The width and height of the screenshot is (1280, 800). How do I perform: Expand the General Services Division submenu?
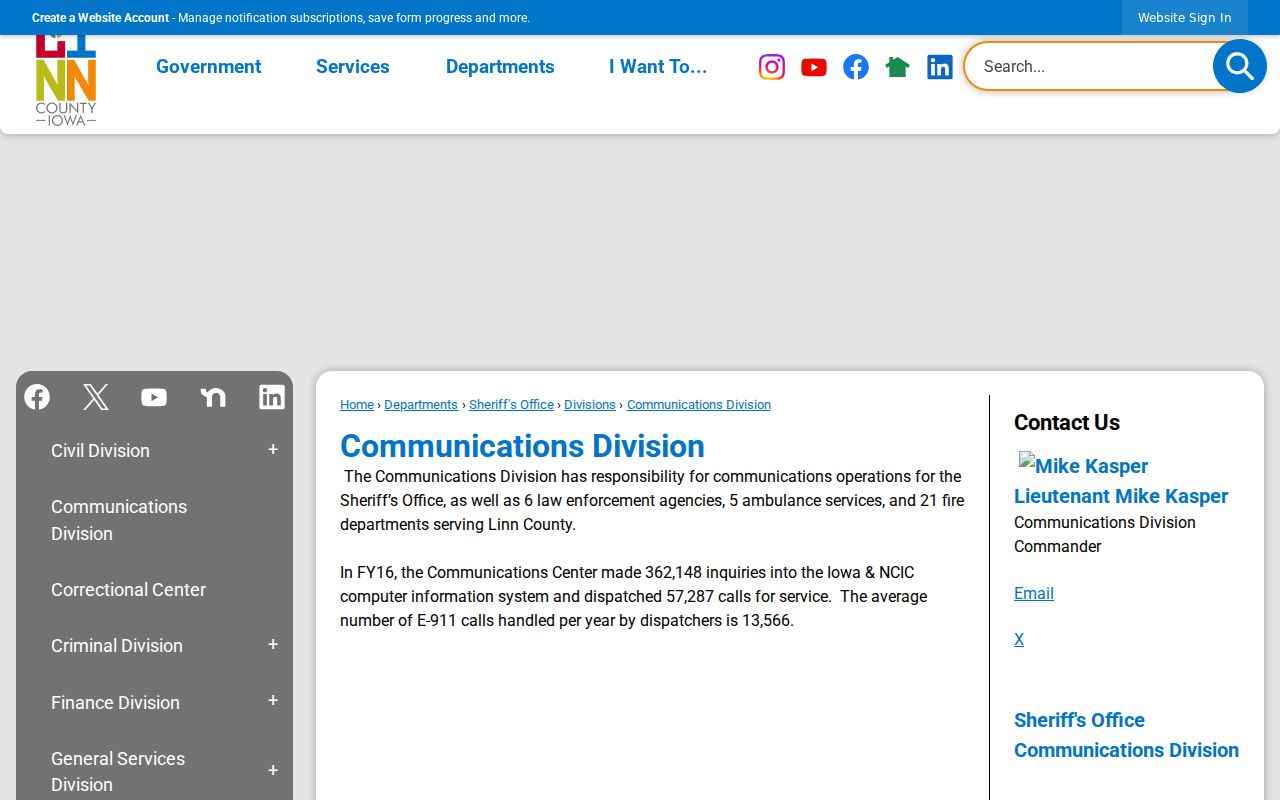click(273, 771)
